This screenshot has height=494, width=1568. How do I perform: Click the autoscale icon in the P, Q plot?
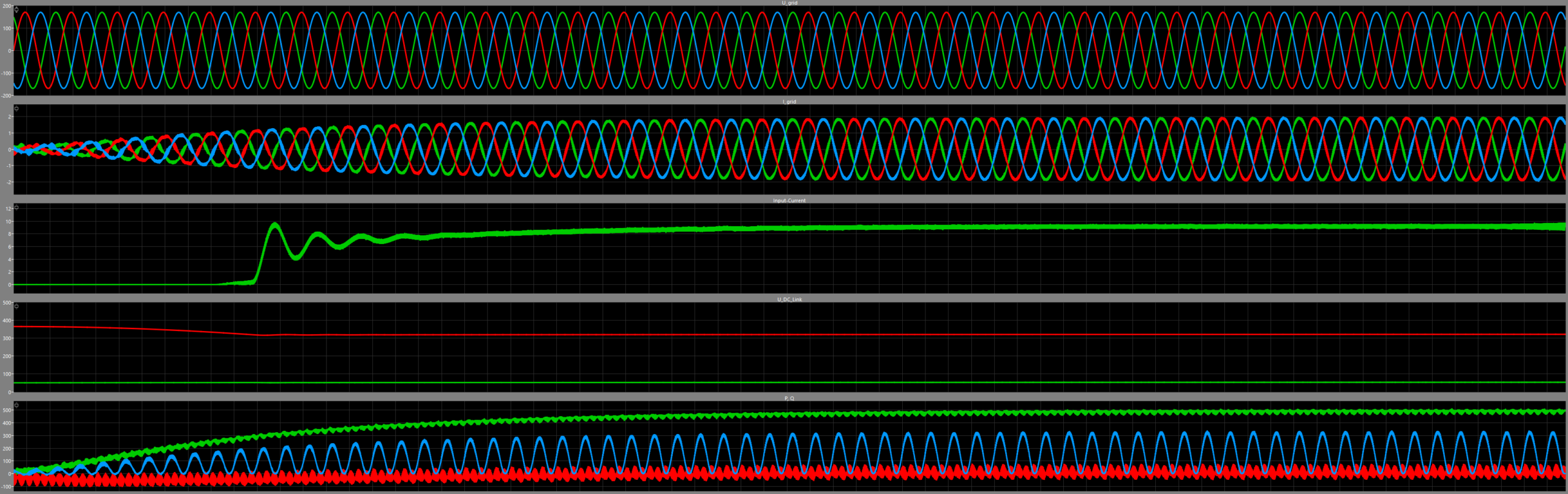17,405
